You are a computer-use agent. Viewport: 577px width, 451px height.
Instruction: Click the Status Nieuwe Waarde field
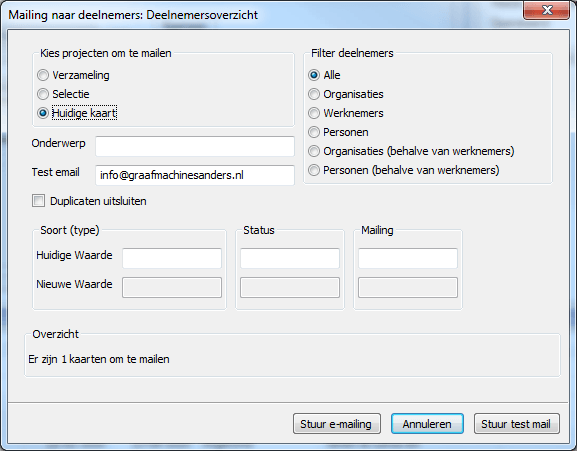(290, 287)
